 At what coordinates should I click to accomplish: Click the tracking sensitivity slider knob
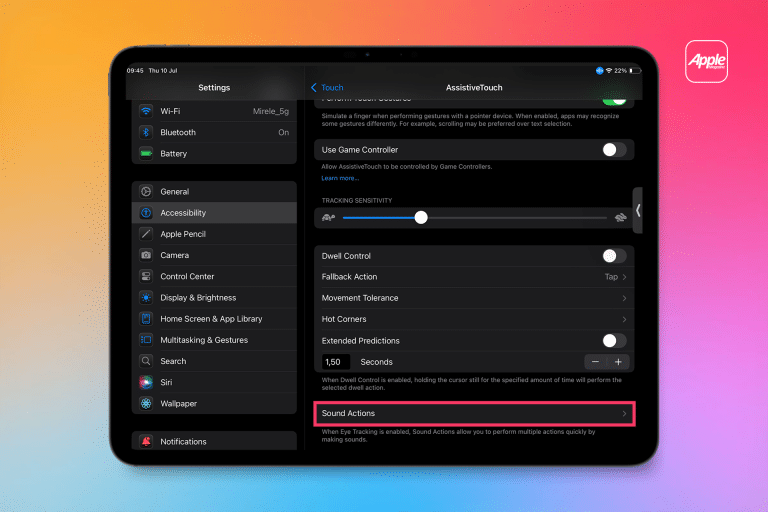coord(421,217)
